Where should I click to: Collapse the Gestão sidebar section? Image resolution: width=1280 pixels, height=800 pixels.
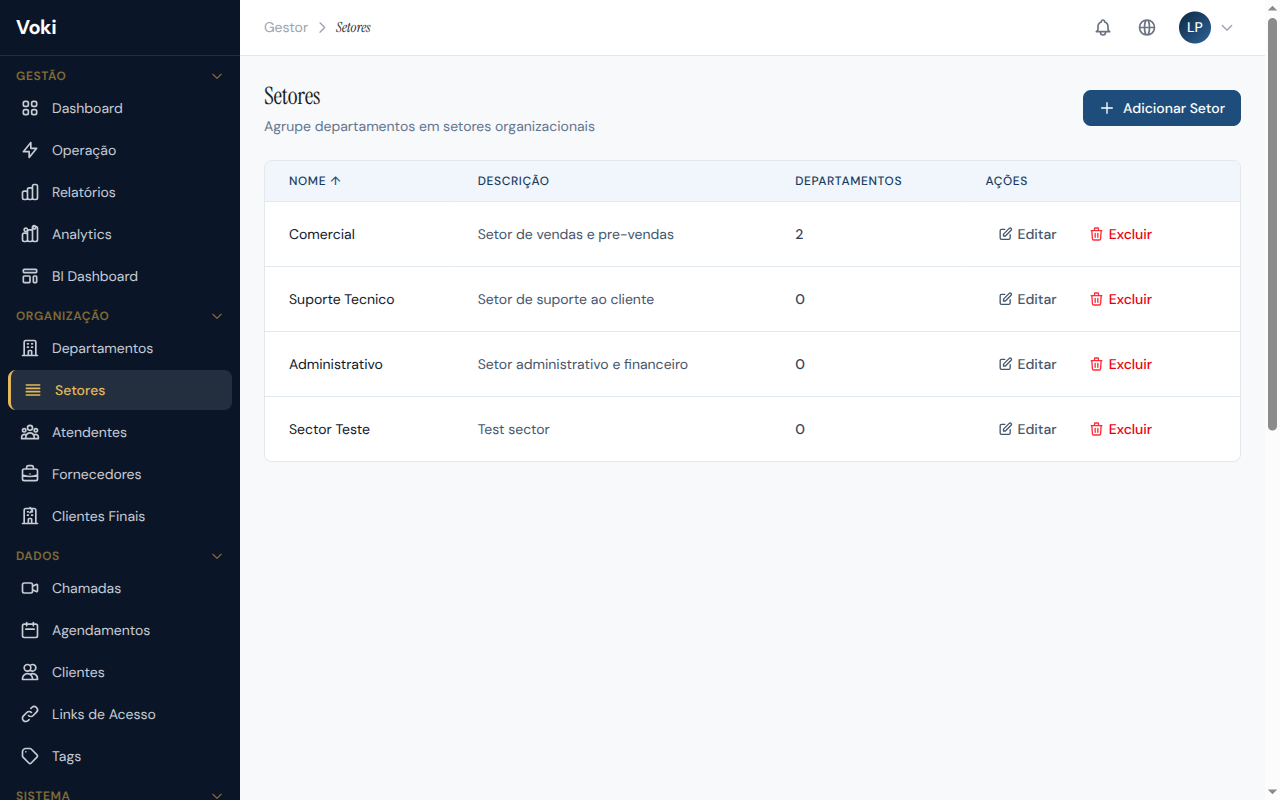click(x=217, y=76)
